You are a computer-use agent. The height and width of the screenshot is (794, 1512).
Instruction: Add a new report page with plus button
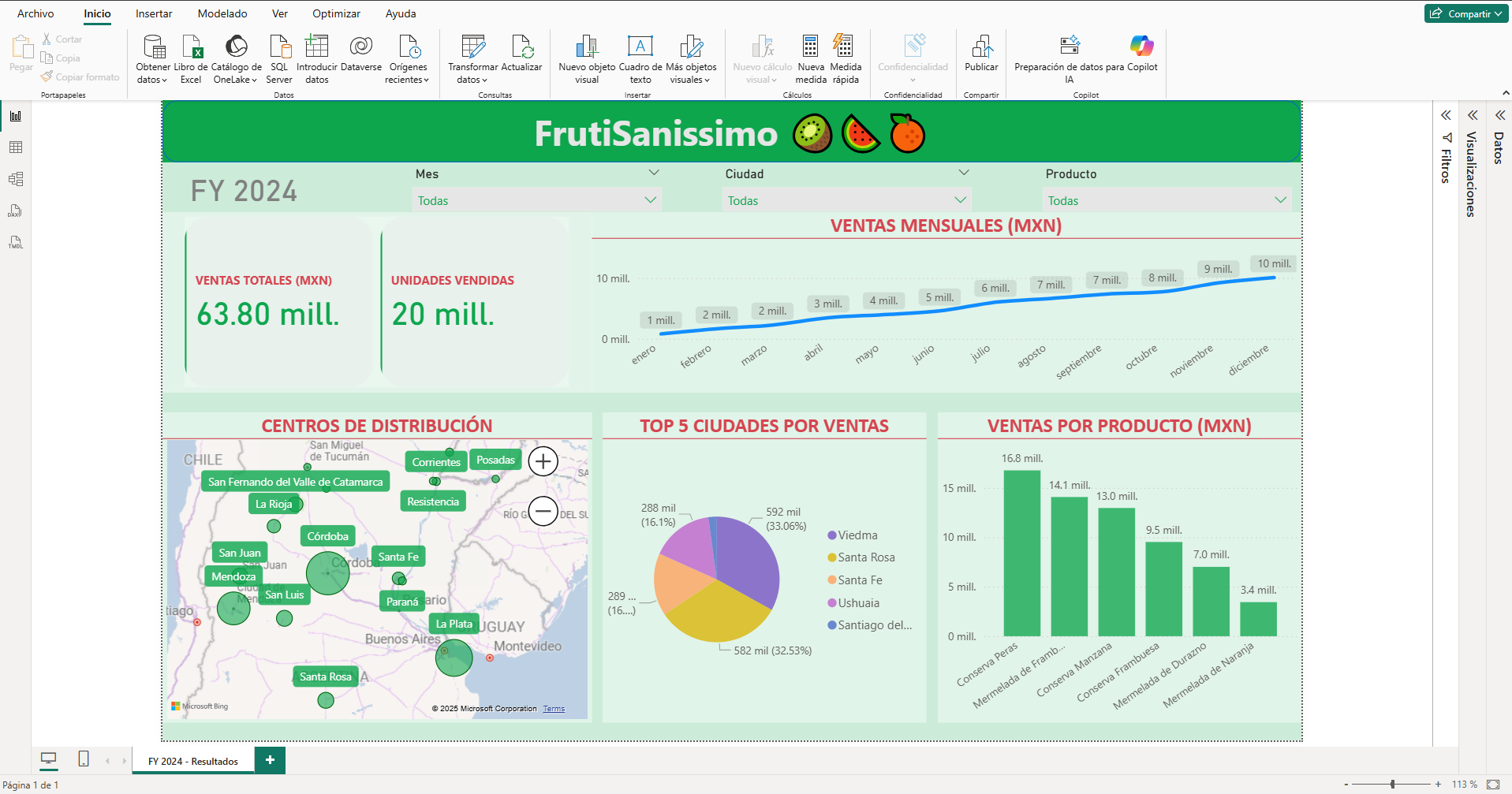[x=269, y=760]
